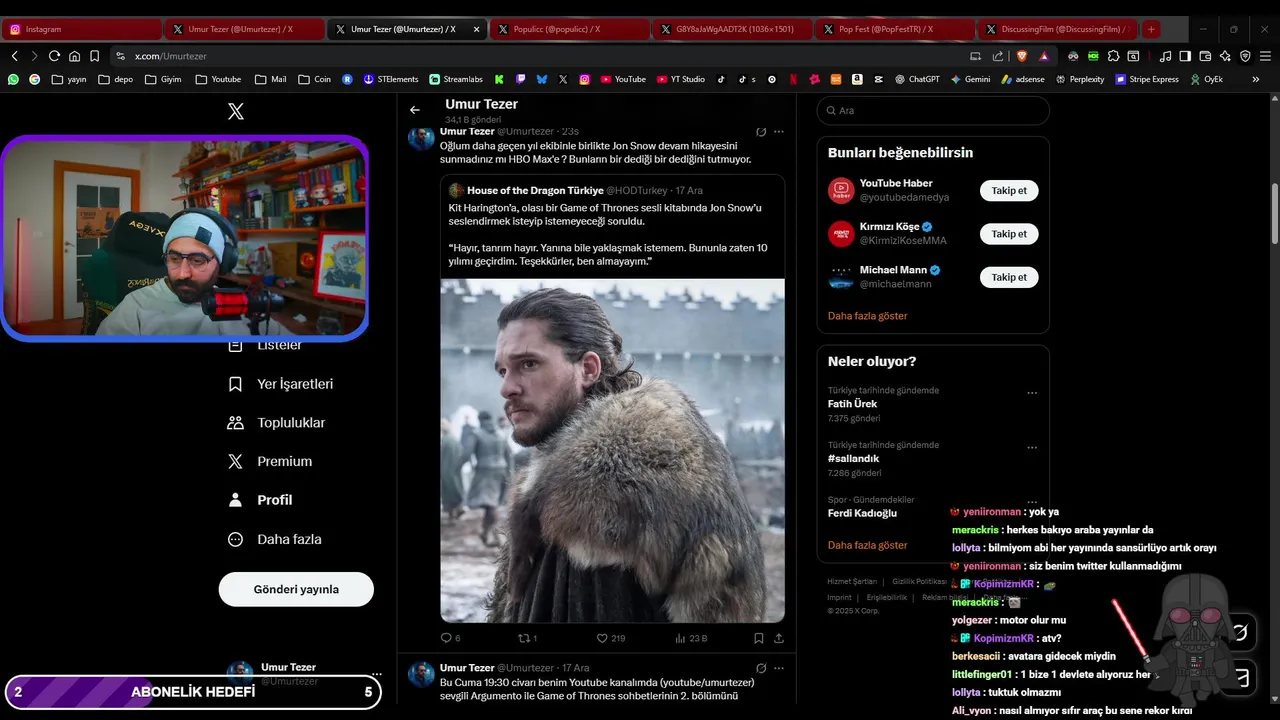This screenshot has width=1280, height=720.
Task: Open the Google bookmark icon
Action: 35,79
